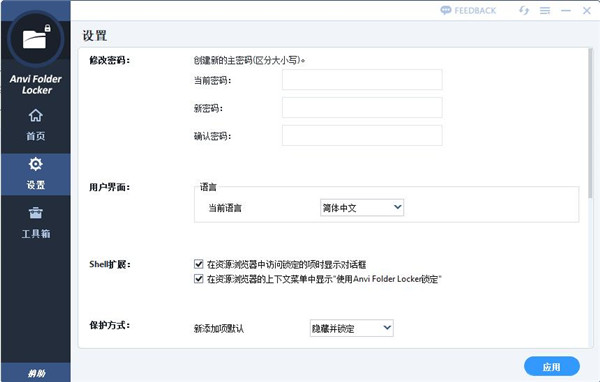
Task: Toggle 在资源浏览器中访问锁定的项时显示对话框 checkbox
Action: pyautogui.click(x=199, y=264)
